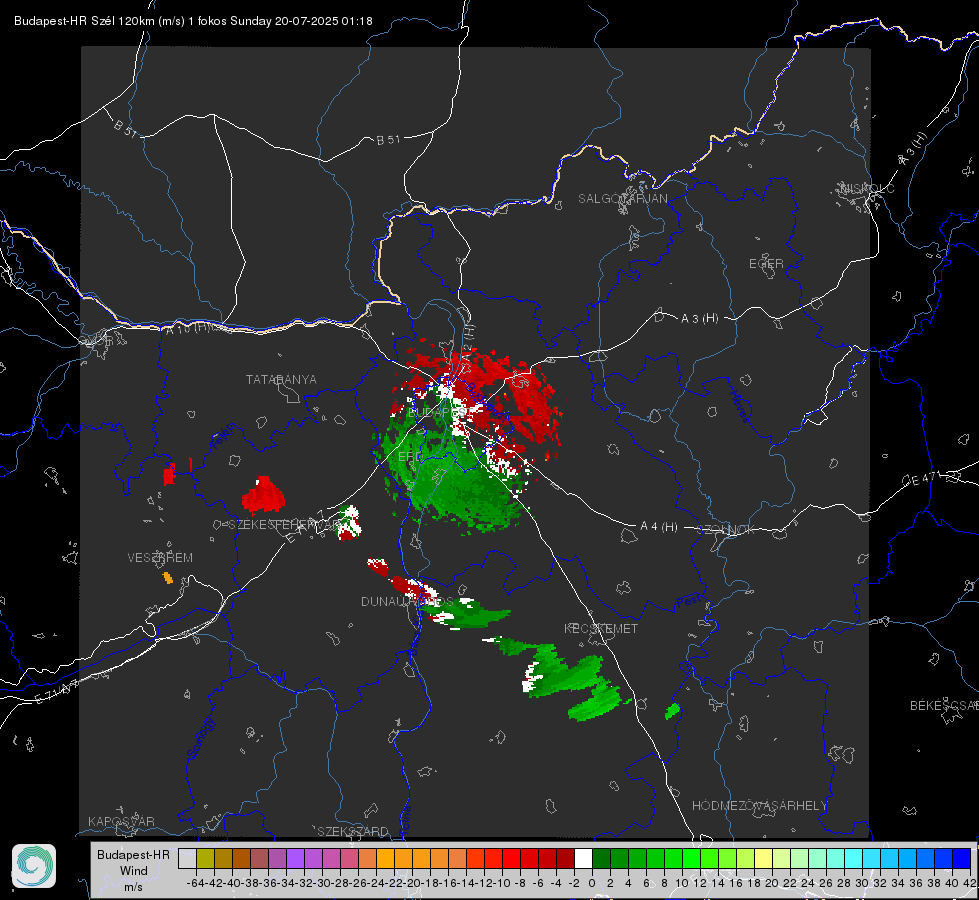Click the legend value label -64

pyautogui.click(x=196, y=883)
